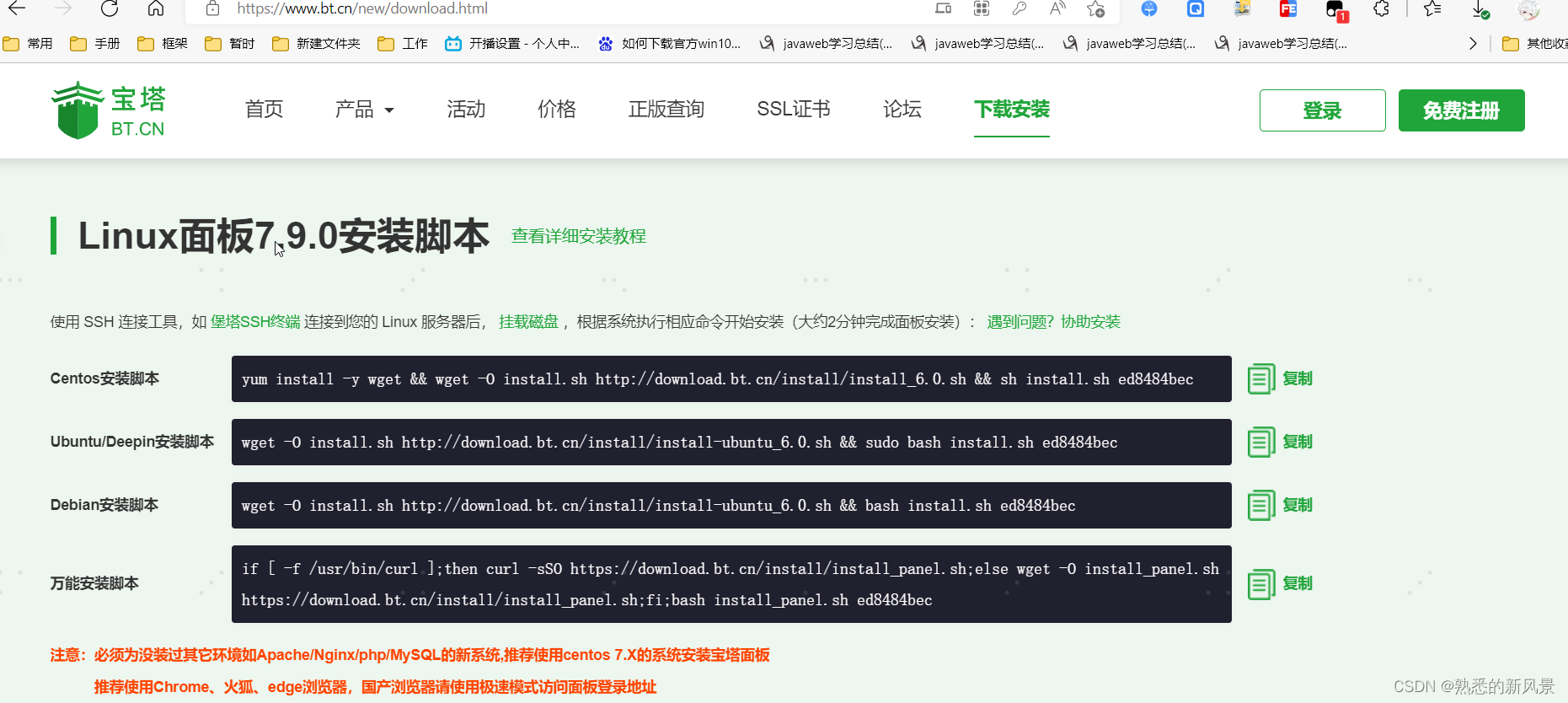Open the downloads icon

[x=1480, y=9]
